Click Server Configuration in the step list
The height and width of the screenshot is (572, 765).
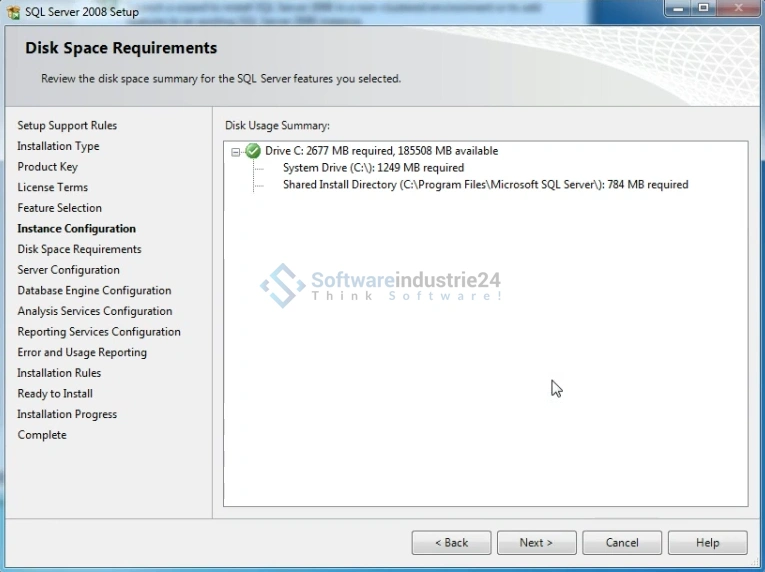coord(68,270)
